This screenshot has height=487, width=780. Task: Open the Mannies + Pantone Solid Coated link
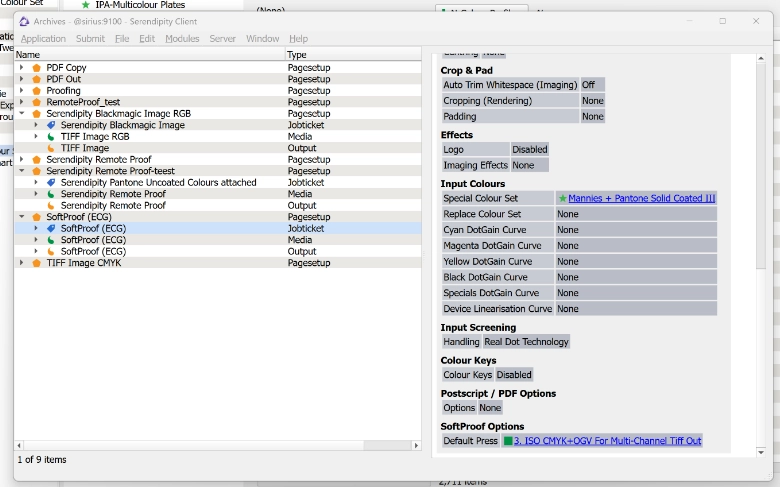tap(641, 199)
